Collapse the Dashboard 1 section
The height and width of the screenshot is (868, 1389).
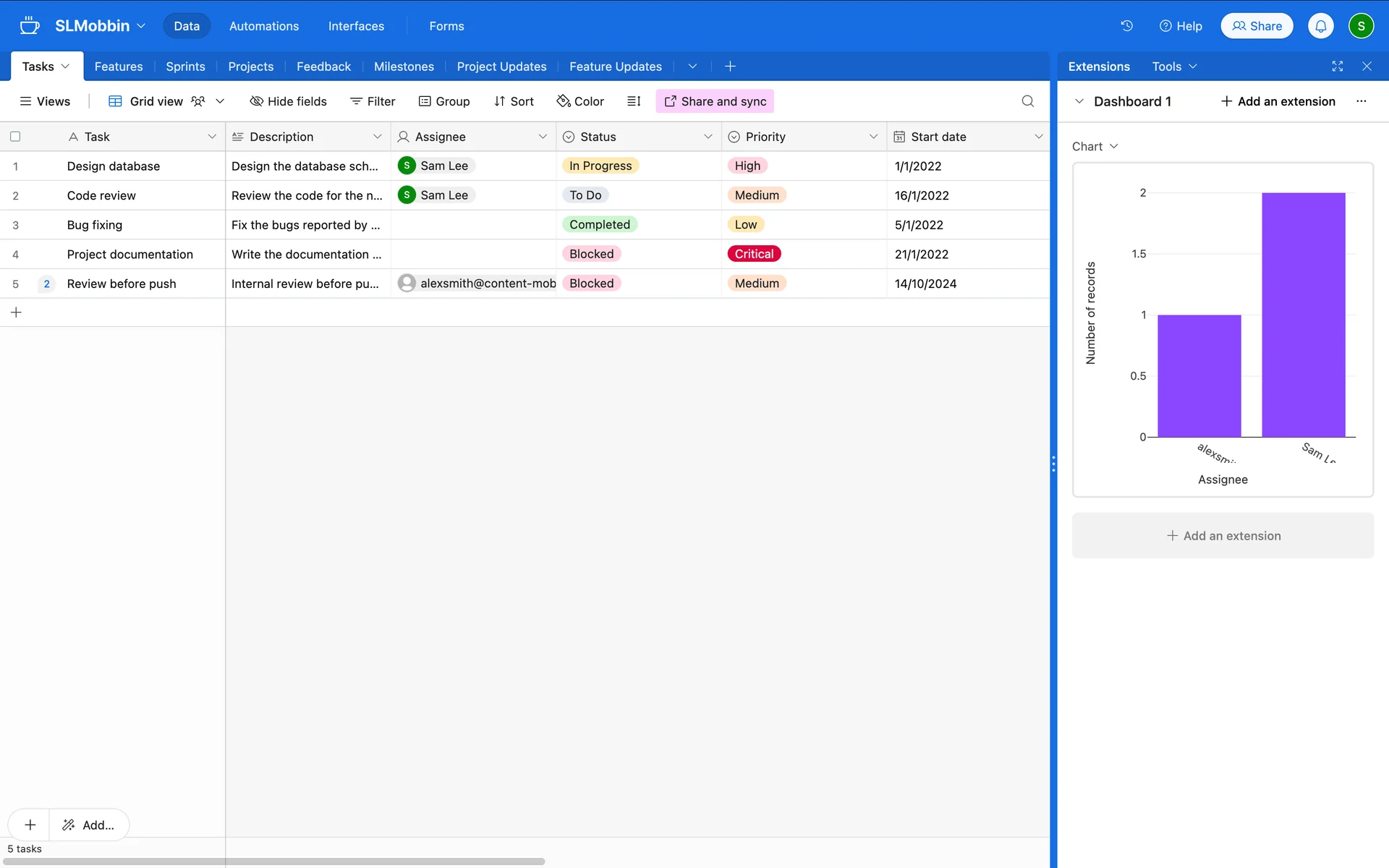(x=1079, y=101)
